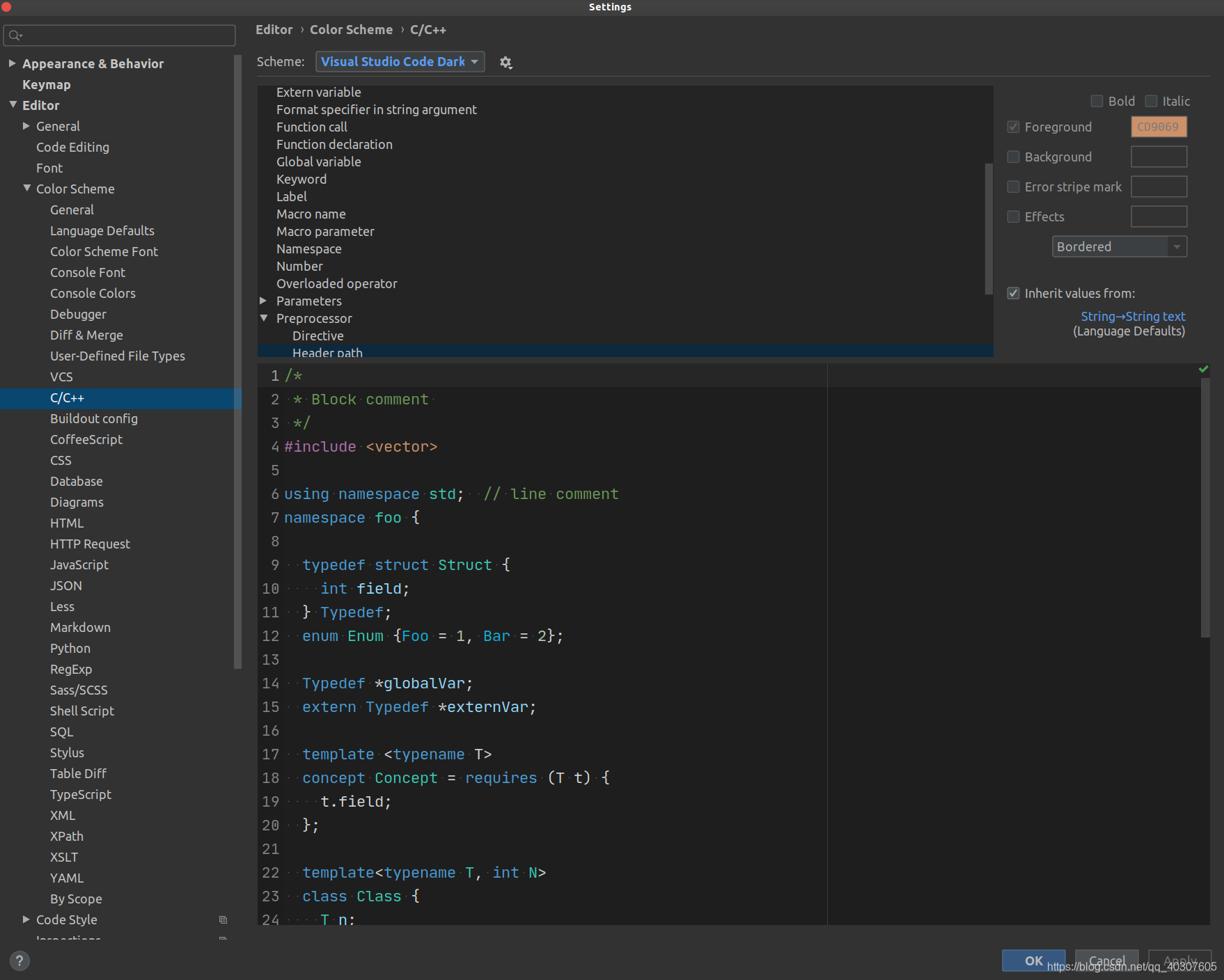Click Editor in the breadcrumb path
This screenshot has width=1224, height=980.
(274, 29)
